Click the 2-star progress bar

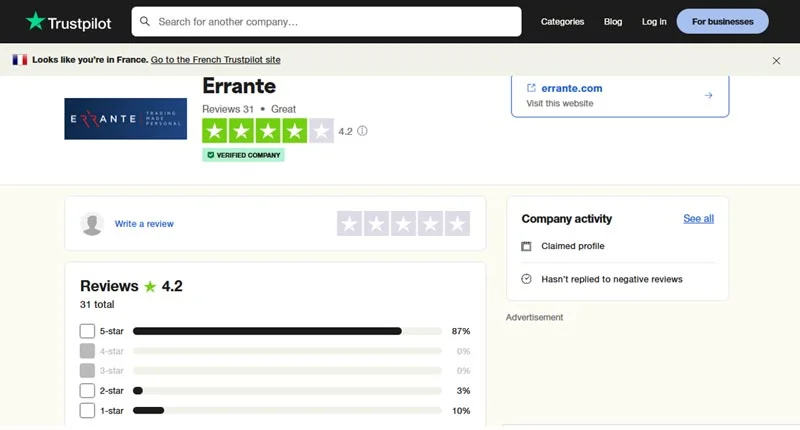[x=287, y=391]
